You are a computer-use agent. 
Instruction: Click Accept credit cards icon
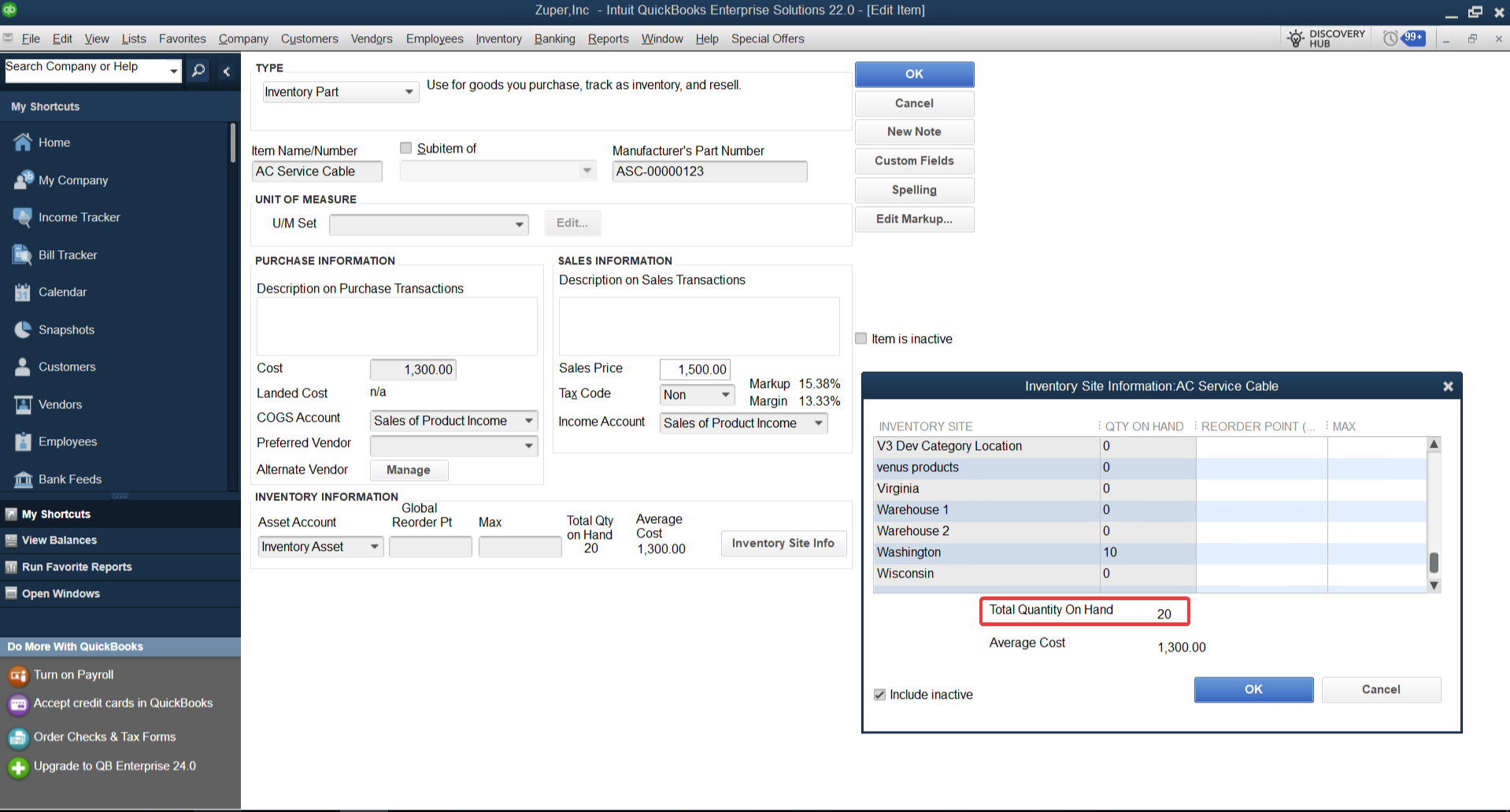pos(18,704)
